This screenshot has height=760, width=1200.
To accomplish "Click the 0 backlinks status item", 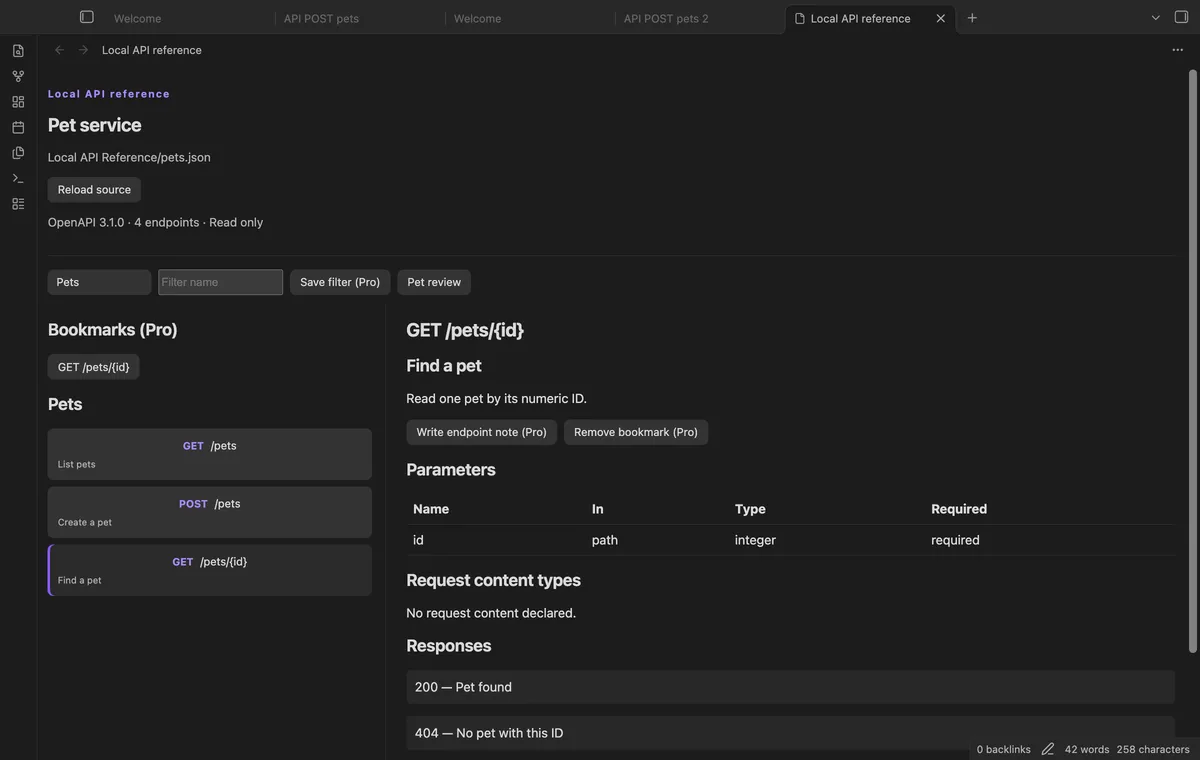I will (1003, 749).
